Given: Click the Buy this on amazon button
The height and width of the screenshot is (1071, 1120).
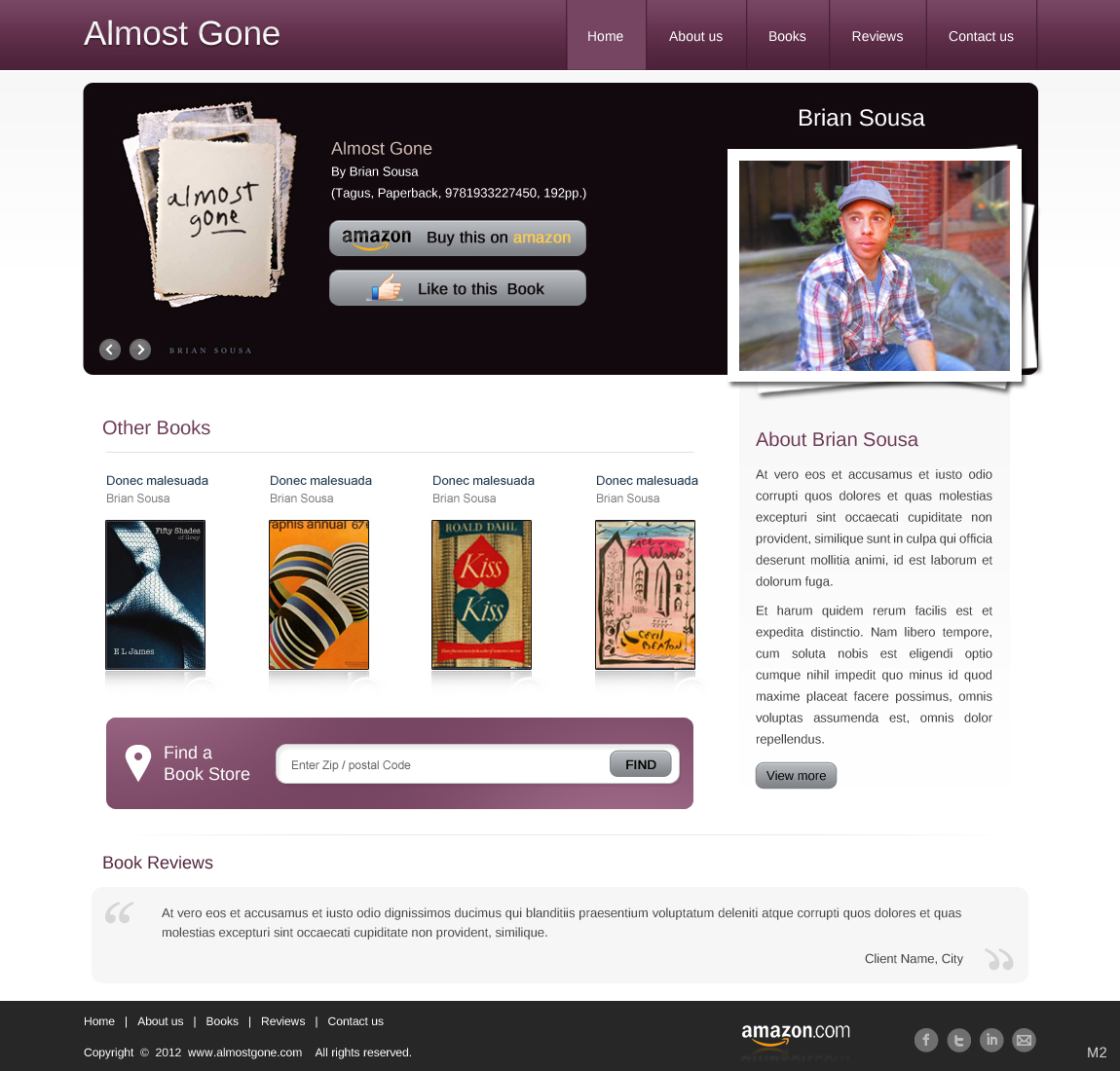Looking at the screenshot, I should (x=457, y=238).
